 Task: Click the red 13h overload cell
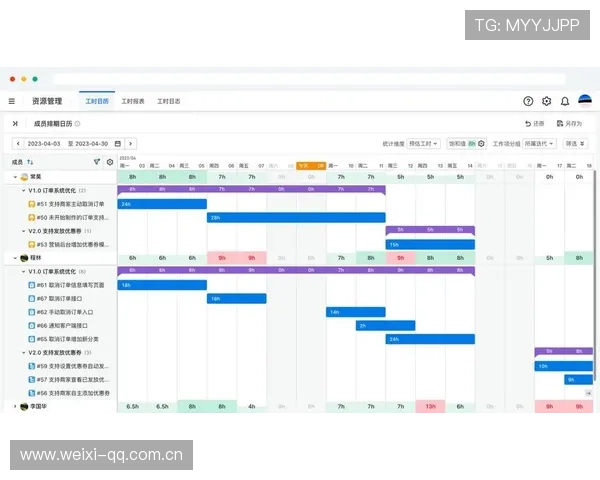[430, 407]
